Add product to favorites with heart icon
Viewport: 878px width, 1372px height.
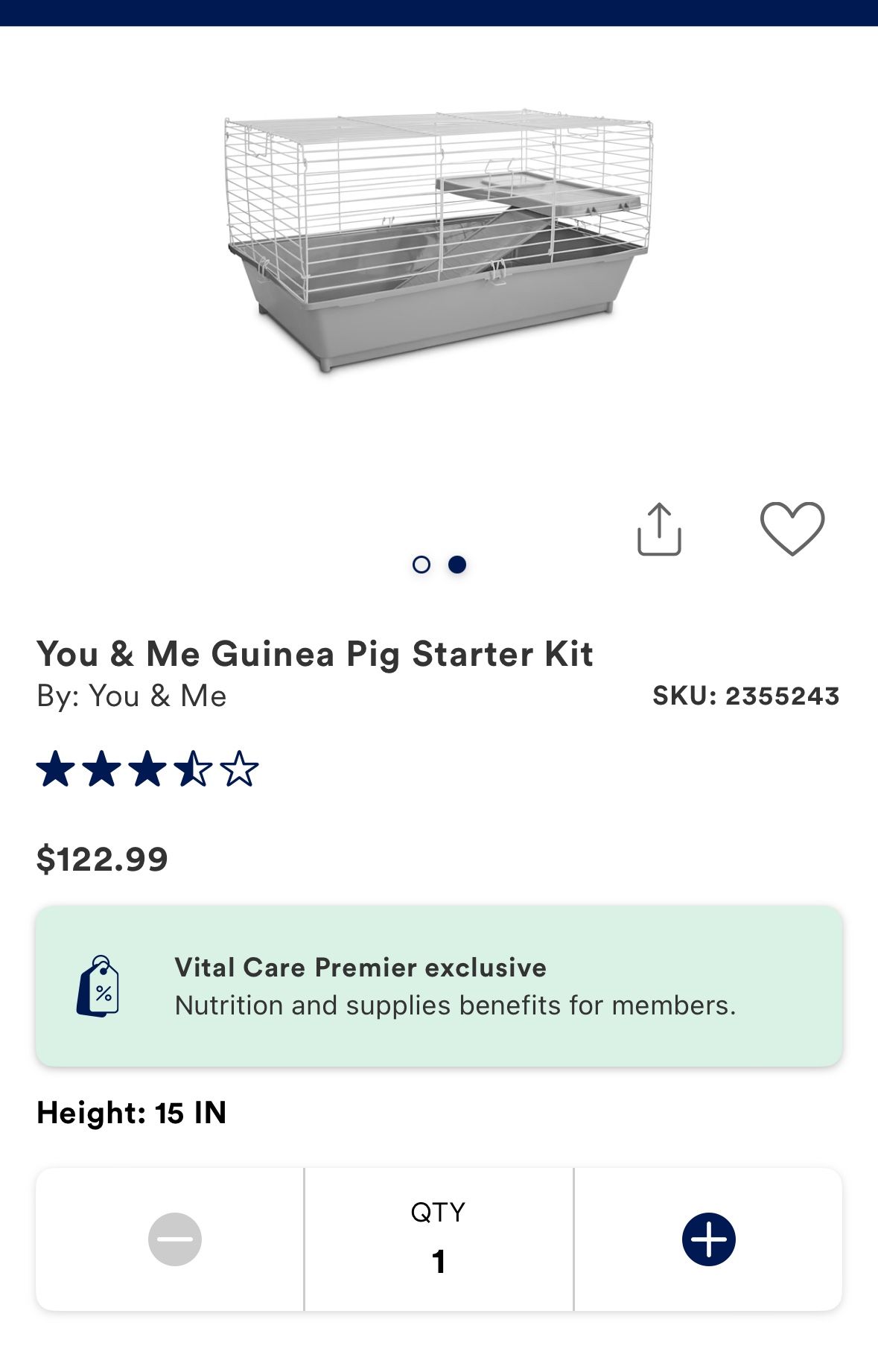pos(792,528)
